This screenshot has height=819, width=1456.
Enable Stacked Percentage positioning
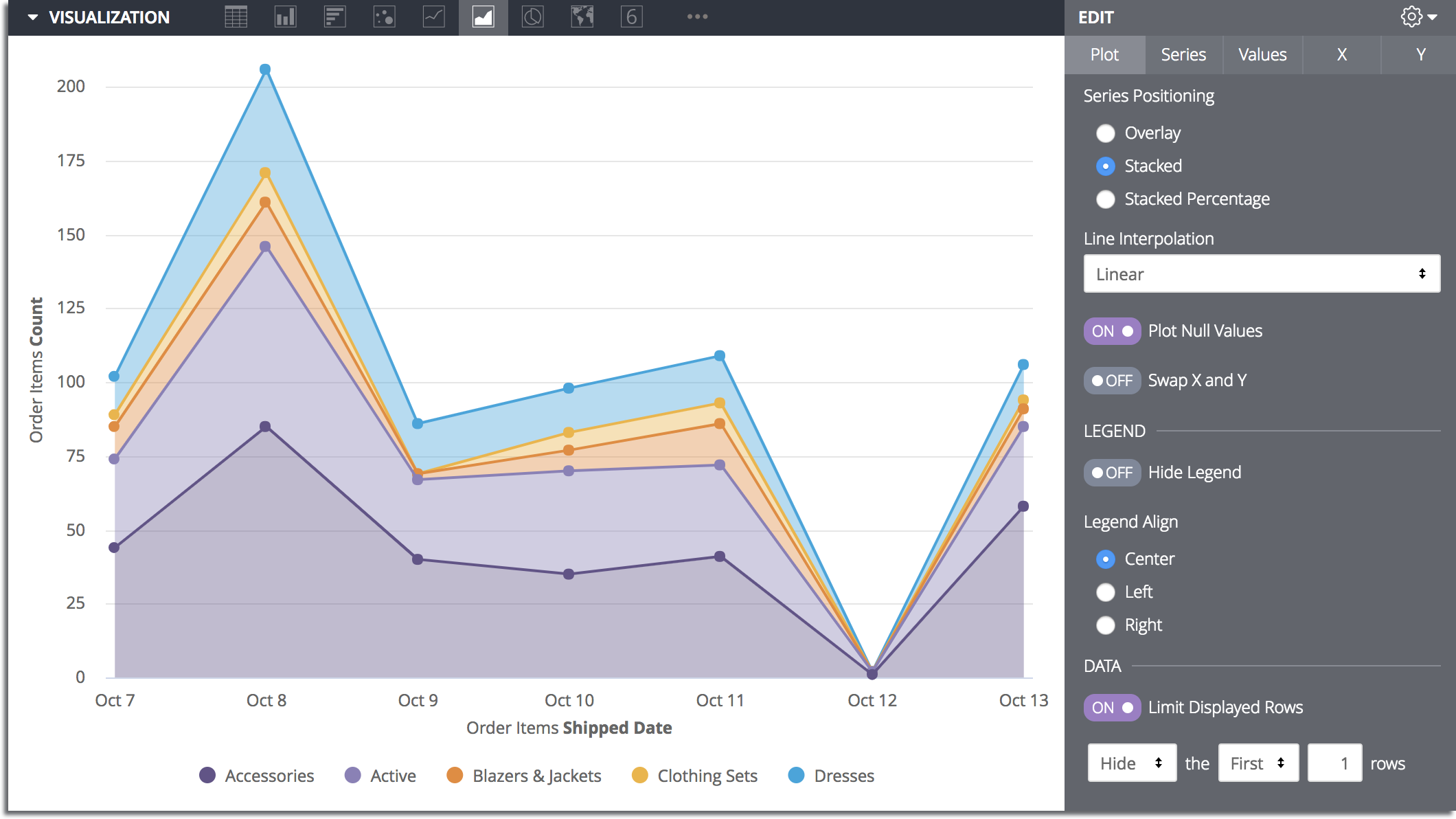click(1106, 199)
